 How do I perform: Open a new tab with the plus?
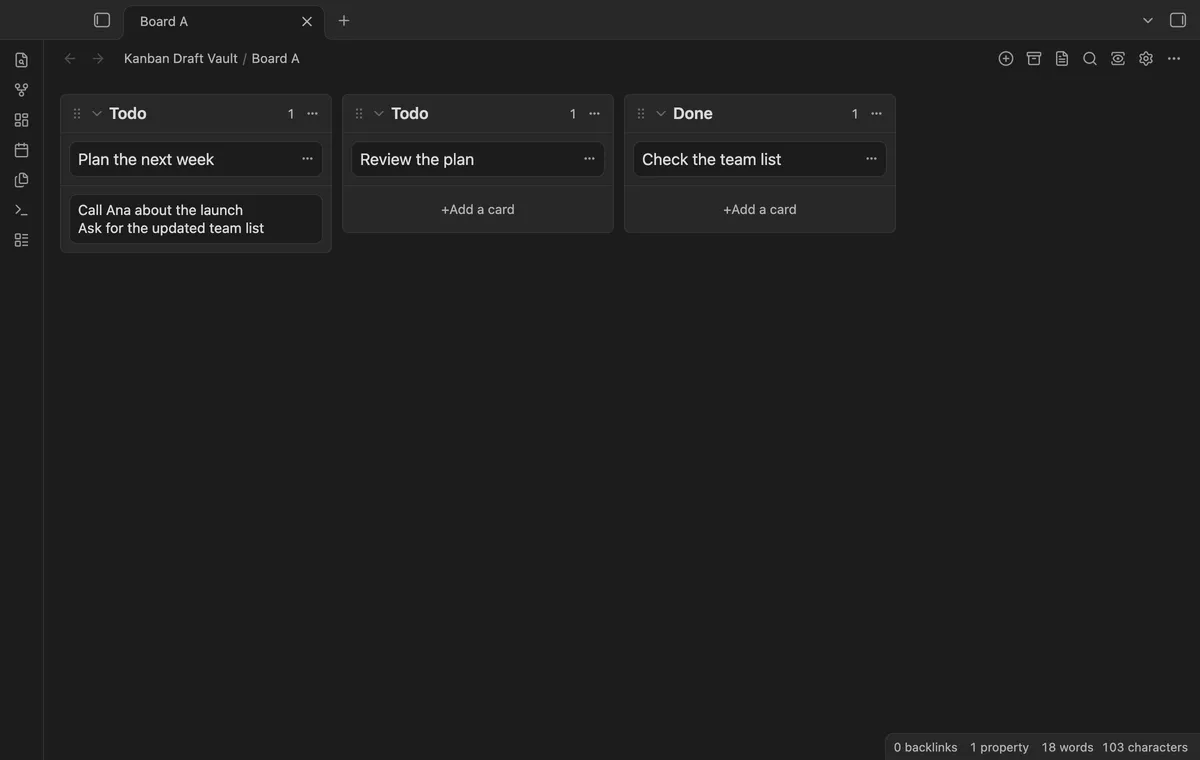pos(344,20)
